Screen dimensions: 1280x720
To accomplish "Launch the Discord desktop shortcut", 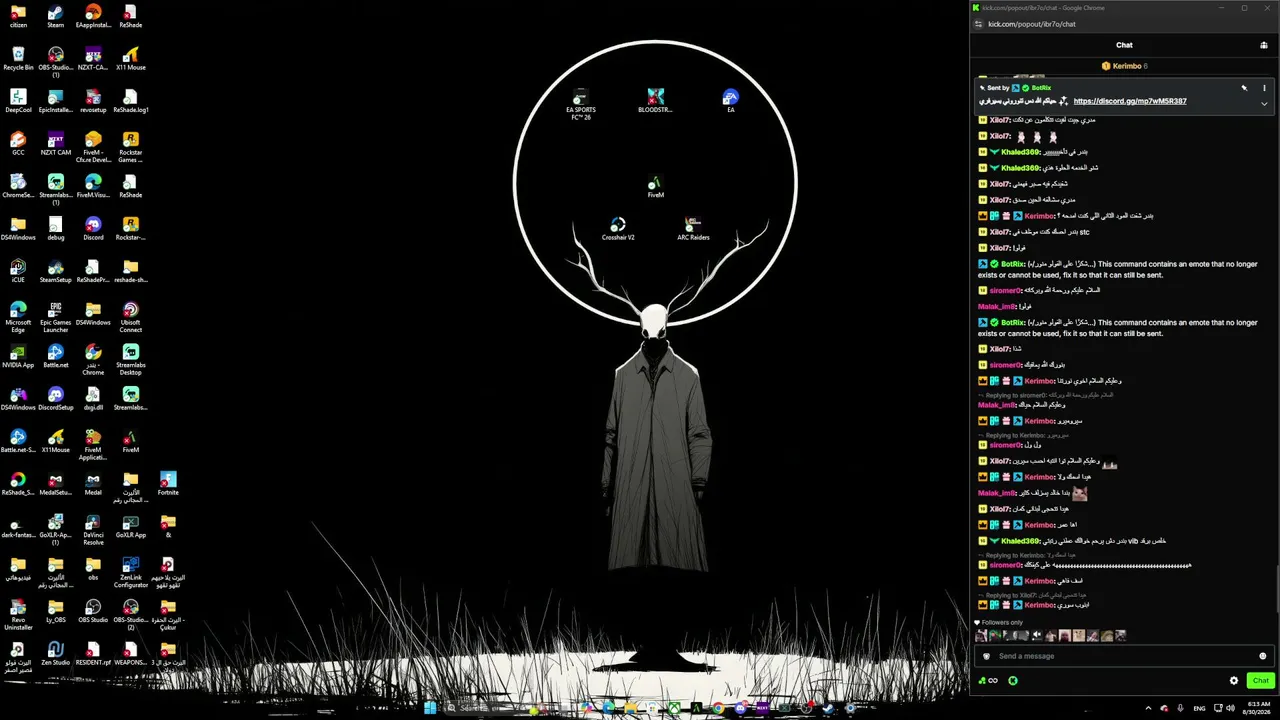I will click(93, 229).
